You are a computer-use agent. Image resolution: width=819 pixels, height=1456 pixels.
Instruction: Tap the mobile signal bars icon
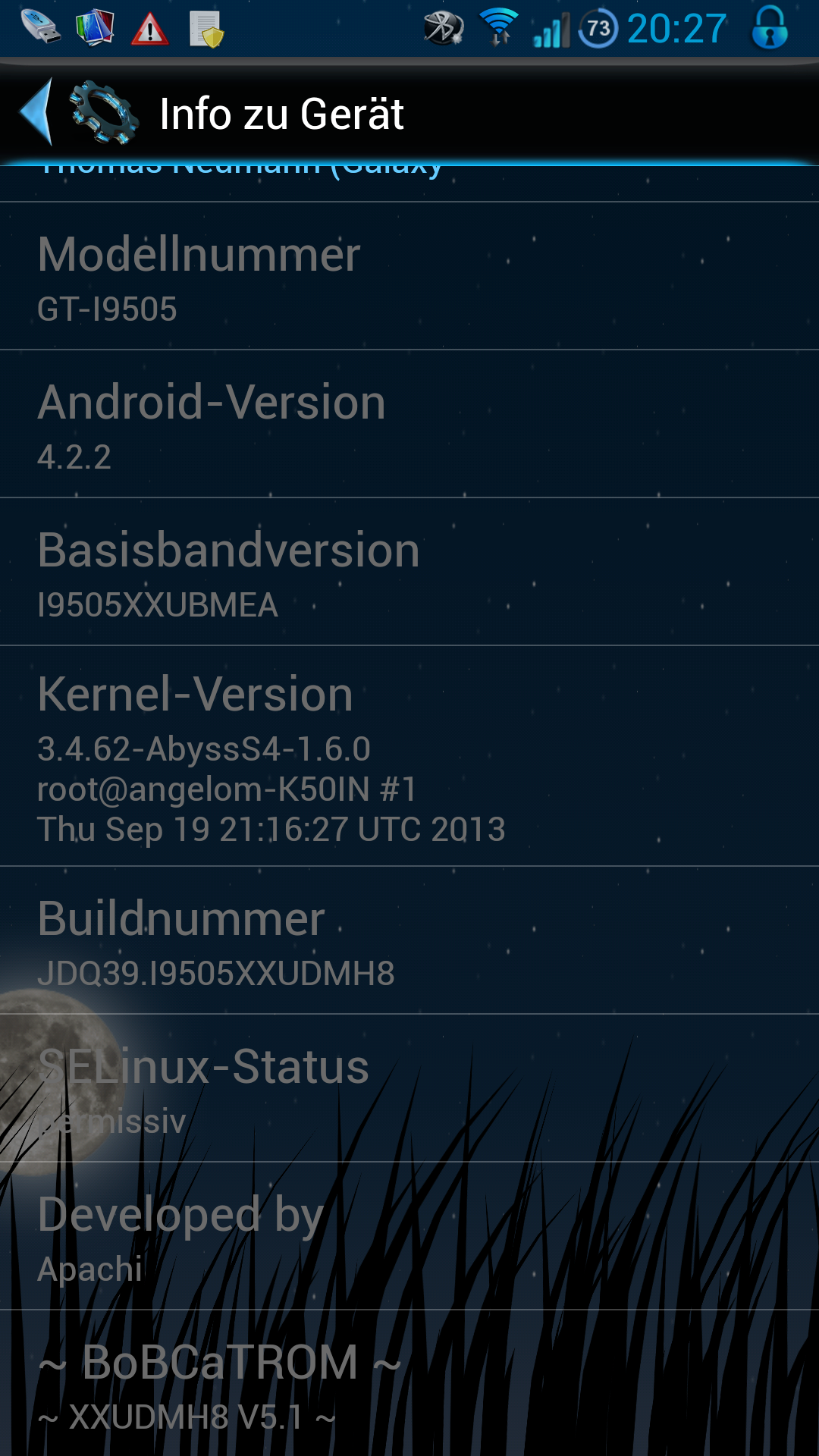pos(551,30)
